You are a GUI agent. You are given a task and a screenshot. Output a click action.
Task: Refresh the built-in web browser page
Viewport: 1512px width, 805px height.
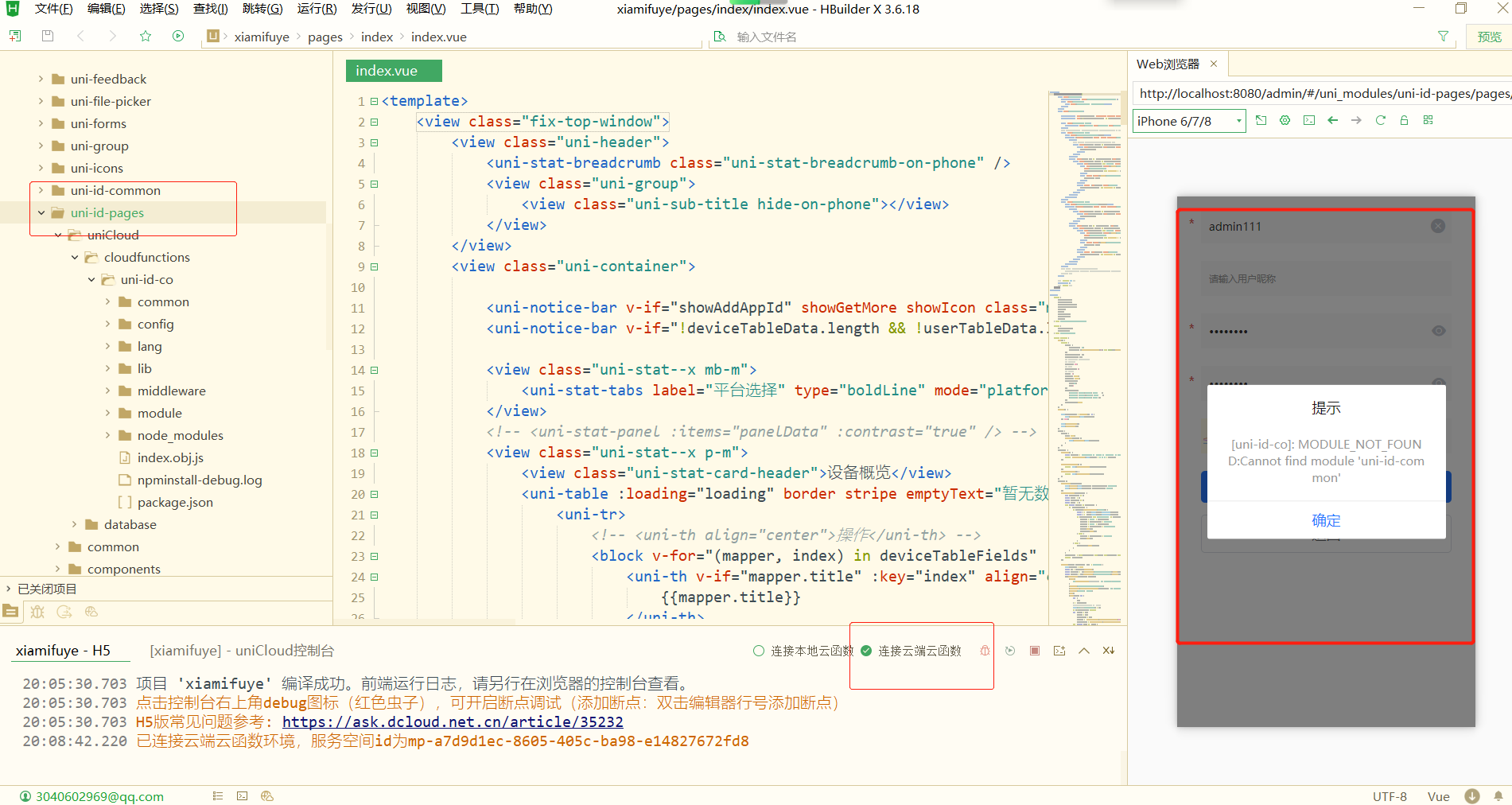tap(1381, 120)
